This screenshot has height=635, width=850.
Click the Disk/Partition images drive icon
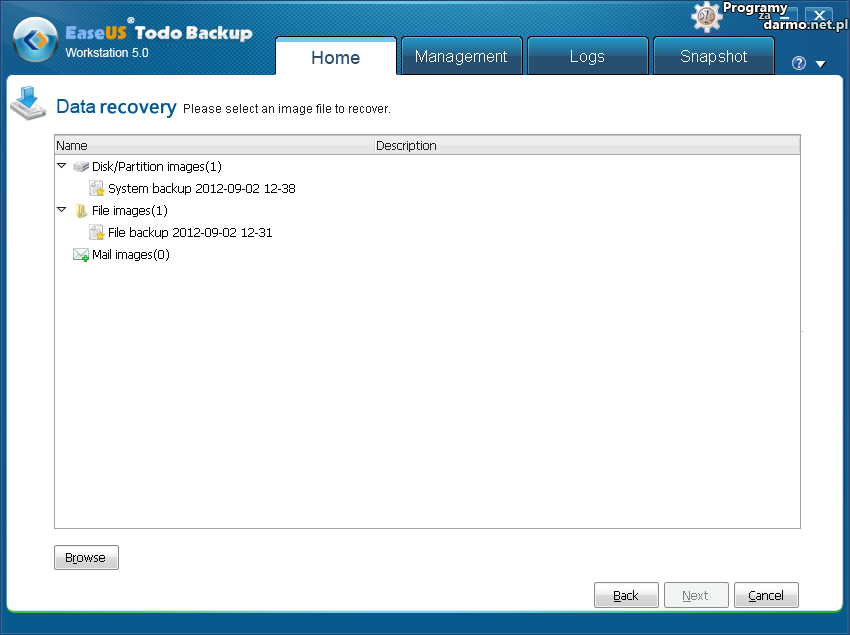tap(81, 167)
